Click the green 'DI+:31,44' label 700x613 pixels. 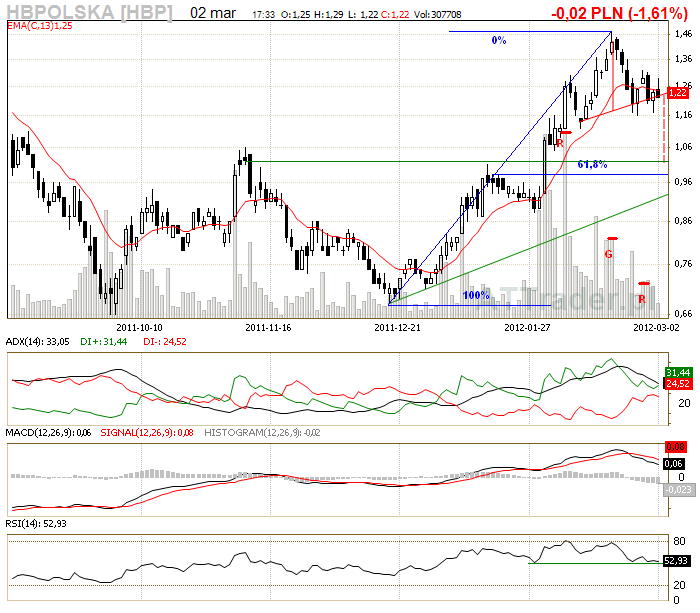pos(104,342)
